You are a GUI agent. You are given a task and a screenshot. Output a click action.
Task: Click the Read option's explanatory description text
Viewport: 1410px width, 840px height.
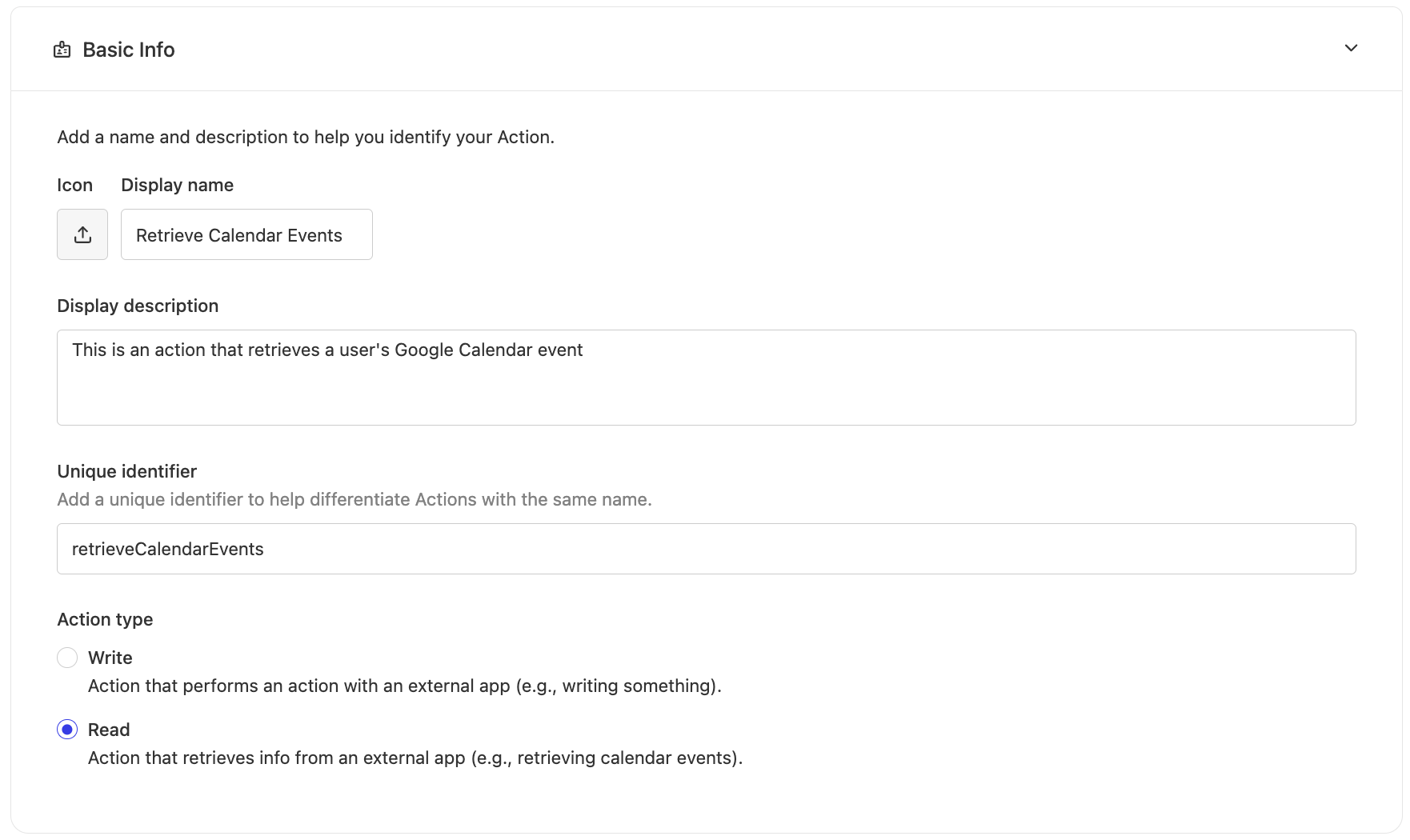point(415,758)
